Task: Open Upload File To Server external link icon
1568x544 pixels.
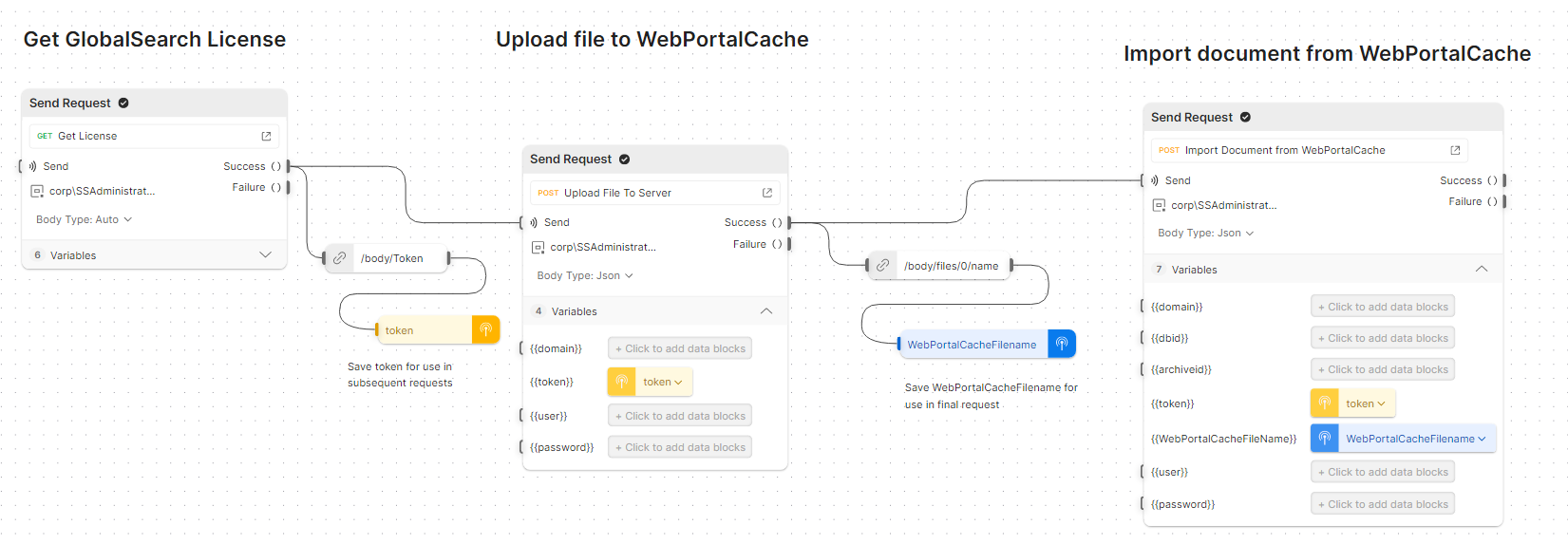Action: pyautogui.click(x=767, y=193)
